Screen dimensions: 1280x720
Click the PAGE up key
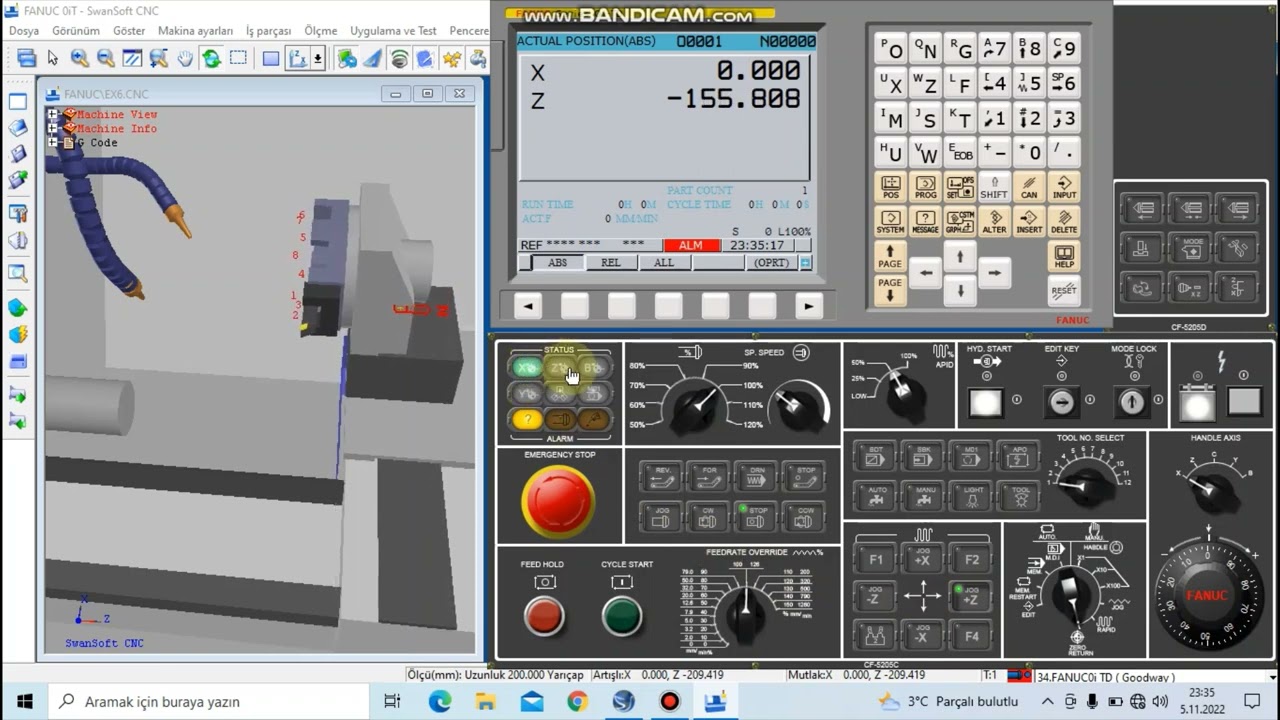pyautogui.click(x=890, y=256)
